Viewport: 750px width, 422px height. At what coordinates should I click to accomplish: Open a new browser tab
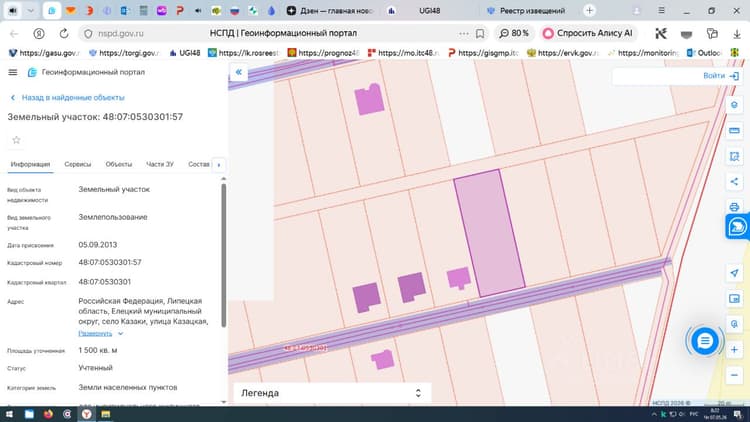pos(589,11)
